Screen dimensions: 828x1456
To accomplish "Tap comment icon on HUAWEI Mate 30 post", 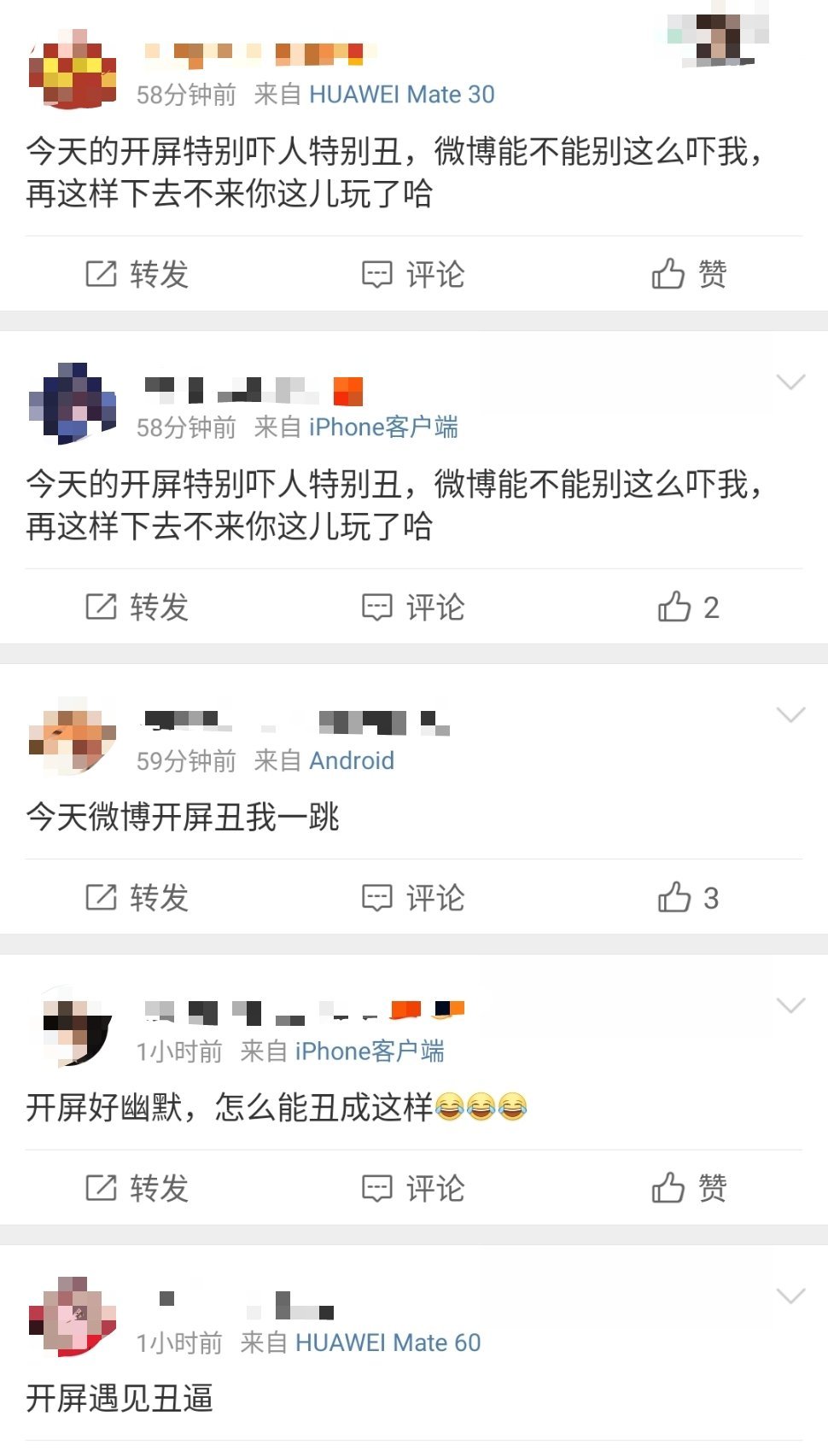I will [x=376, y=274].
